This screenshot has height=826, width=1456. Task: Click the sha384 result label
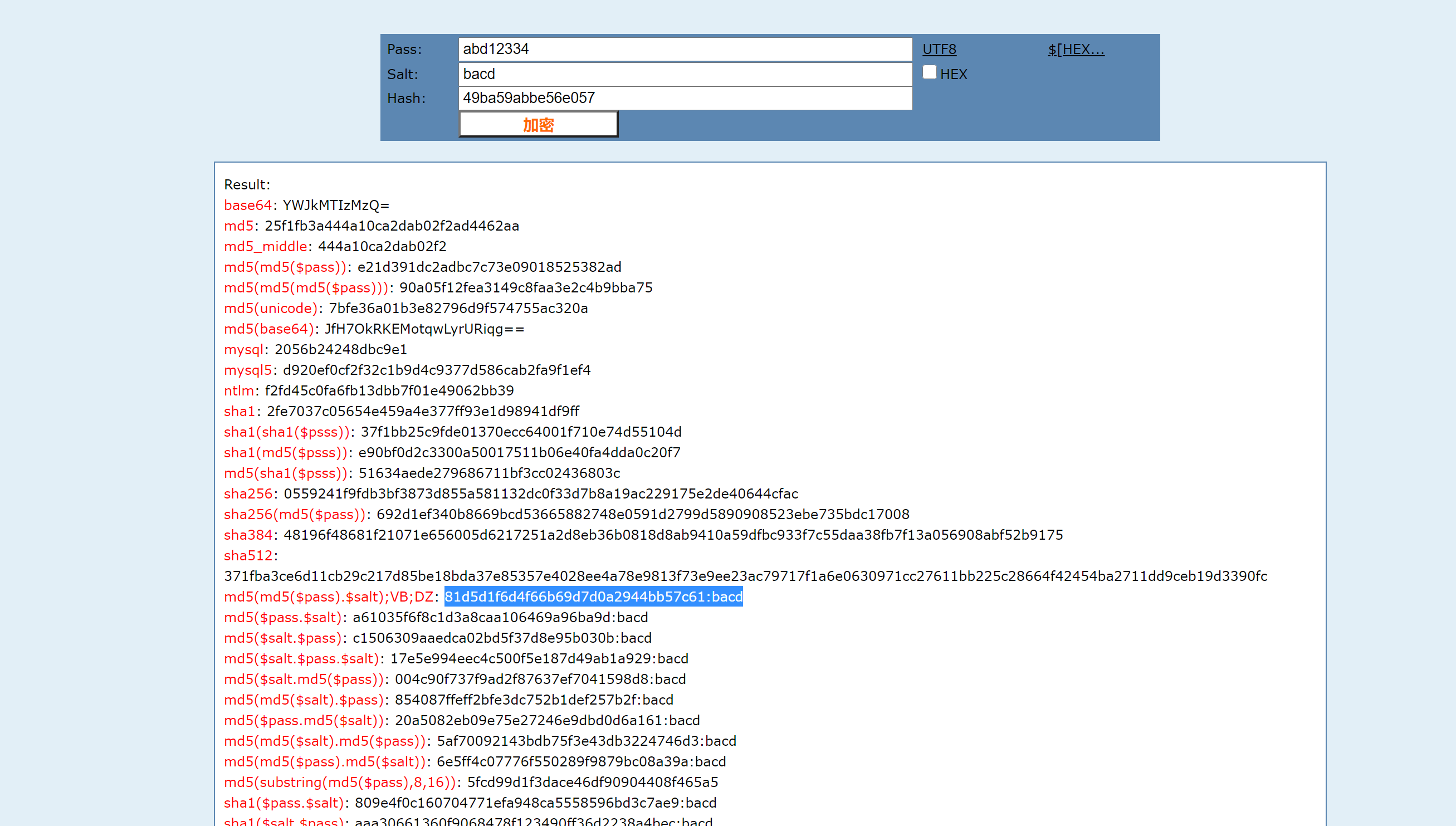coord(248,535)
